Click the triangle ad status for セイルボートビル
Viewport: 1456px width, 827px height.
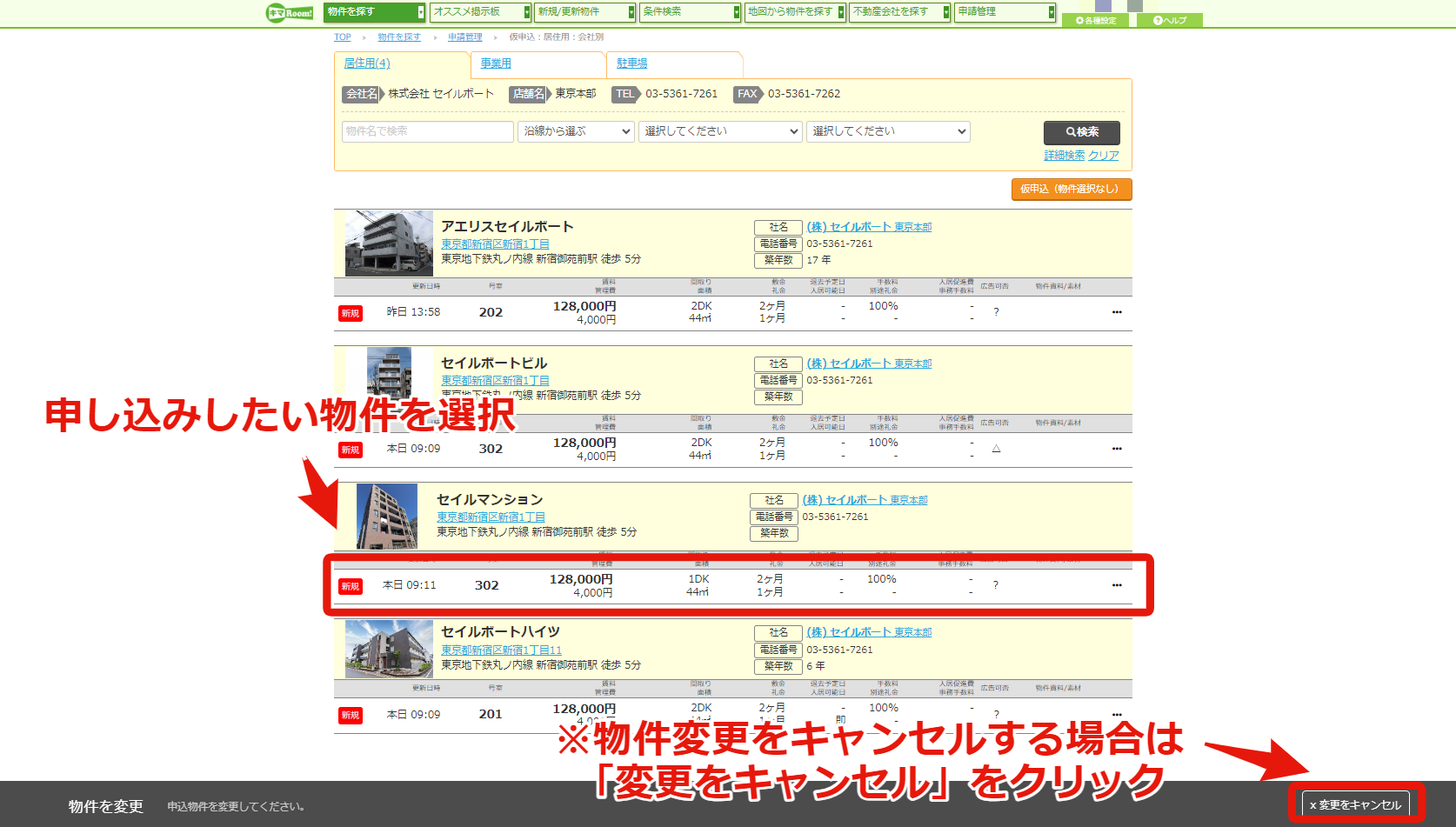(x=997, y=449)
